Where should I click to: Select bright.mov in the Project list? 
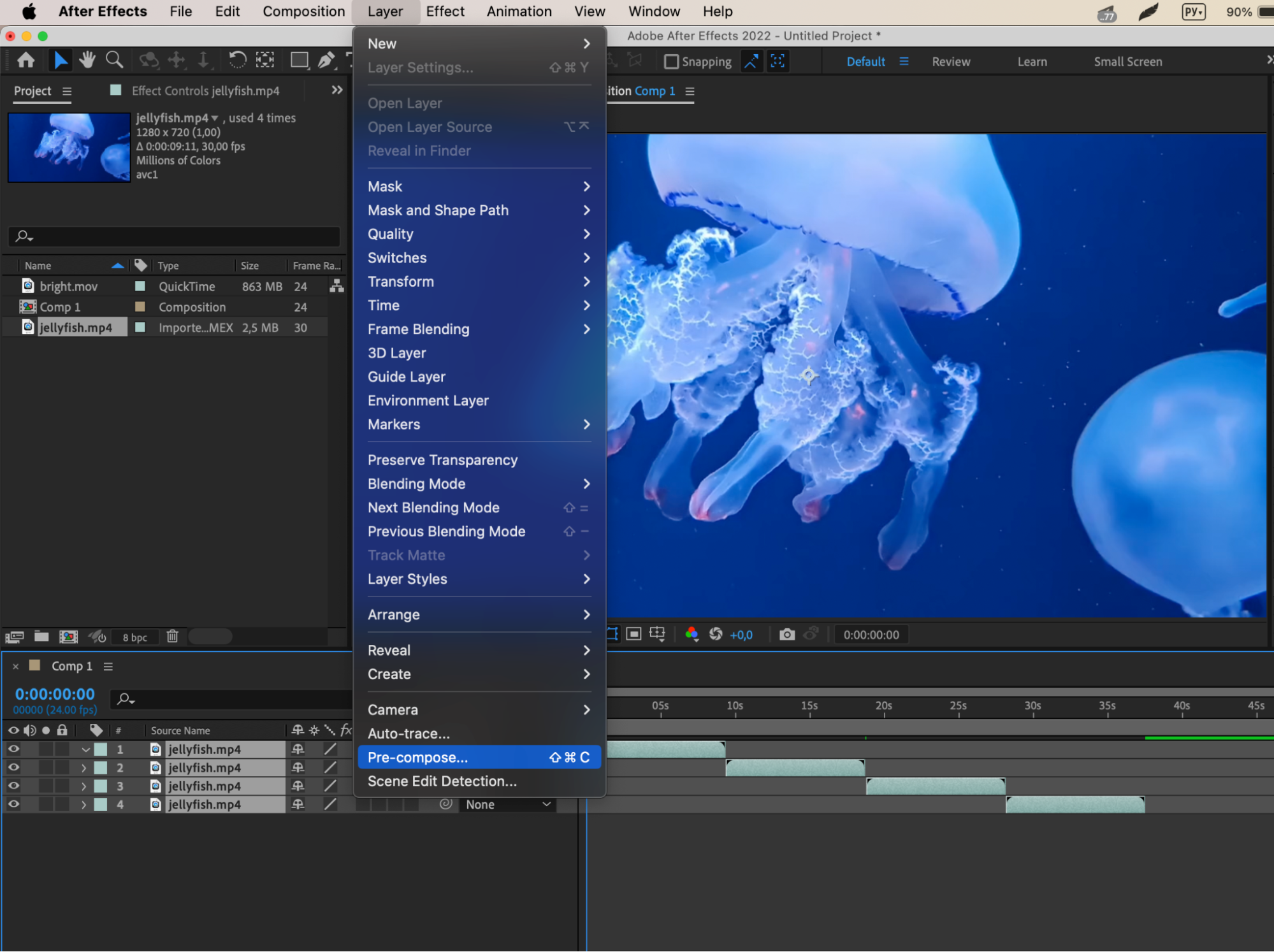(x=69, y=287)
